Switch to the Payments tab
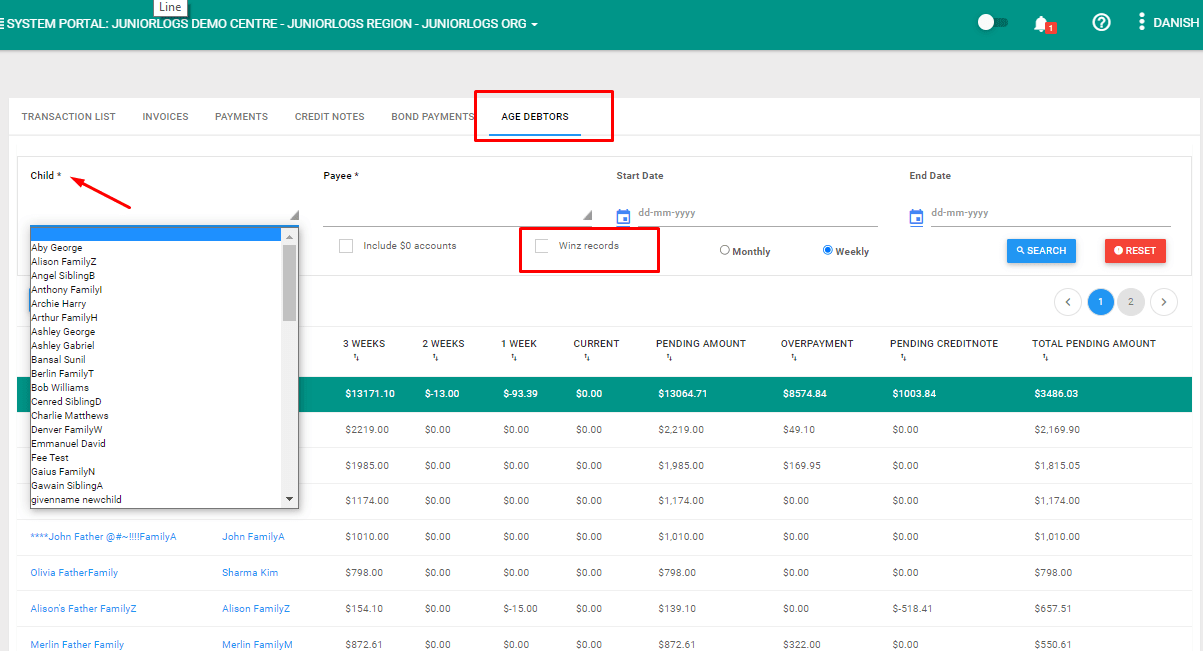The image size is (1203, 651). click(x=241, y=117)
